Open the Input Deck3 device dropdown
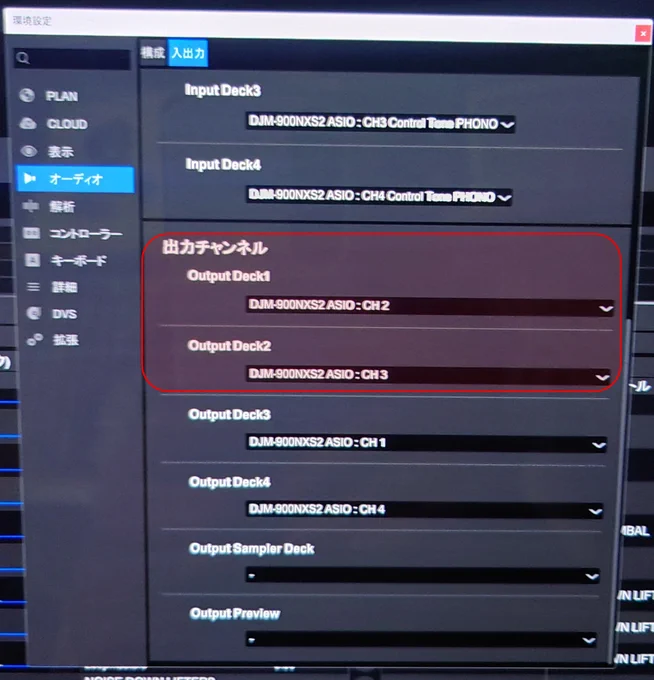The height and width of the screenshot is (680, 654). coord(380,123)
